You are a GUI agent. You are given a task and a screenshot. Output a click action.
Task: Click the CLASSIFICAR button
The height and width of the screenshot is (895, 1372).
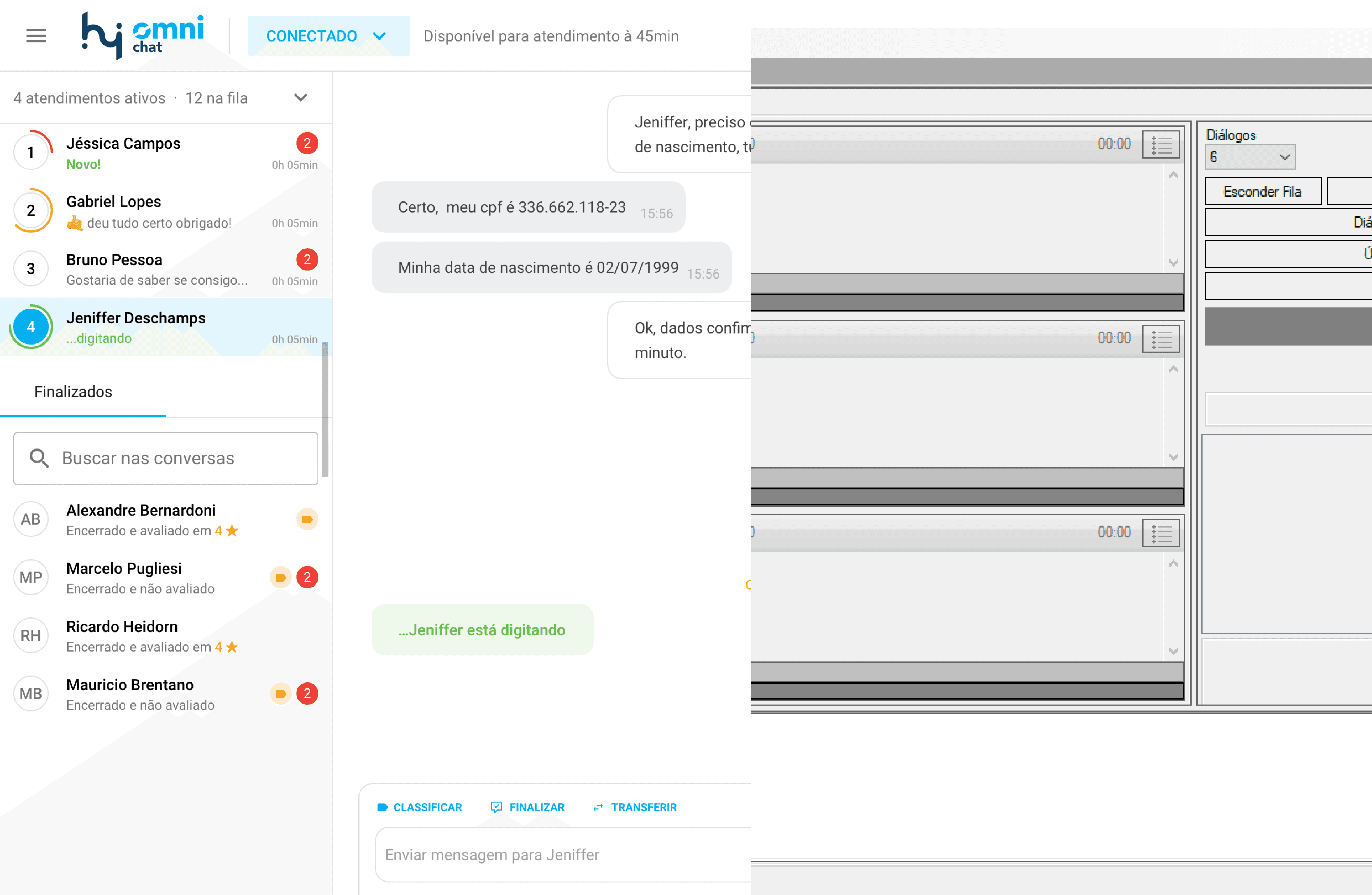(x=420, y=807)
